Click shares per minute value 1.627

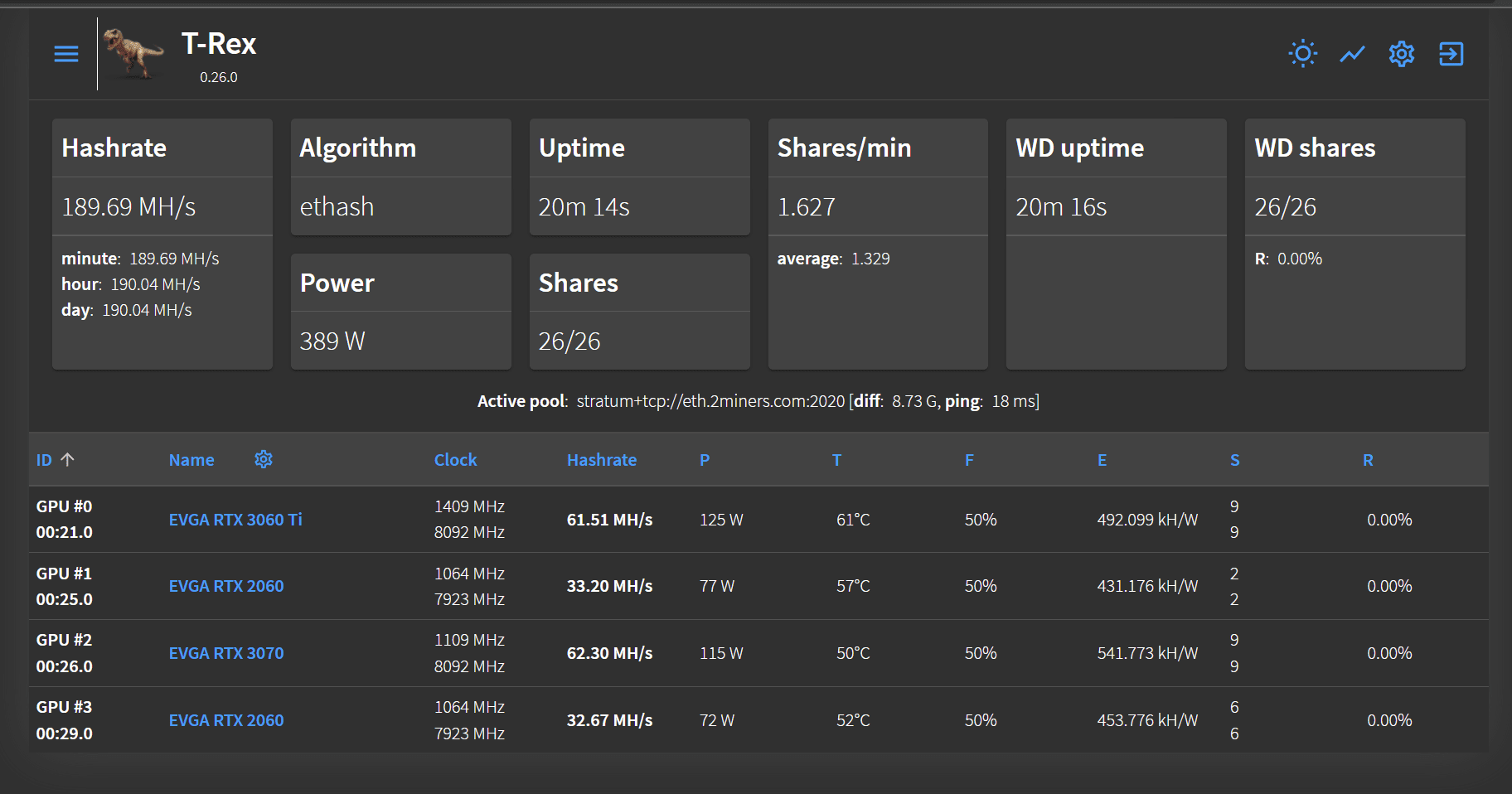[x=806, y=206]
